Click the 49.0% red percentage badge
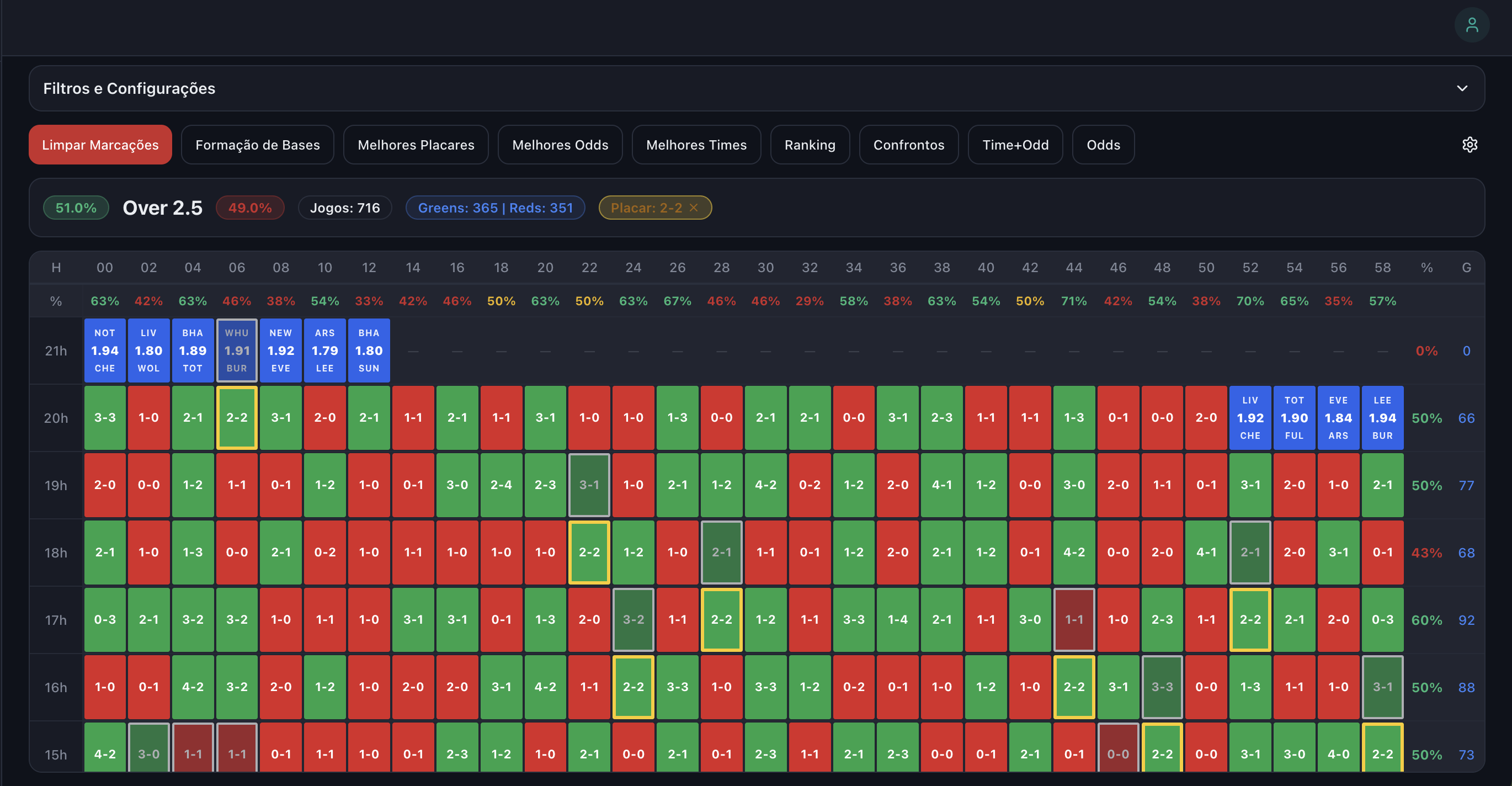The image size is (1512, 786). [x=250, y=207]
